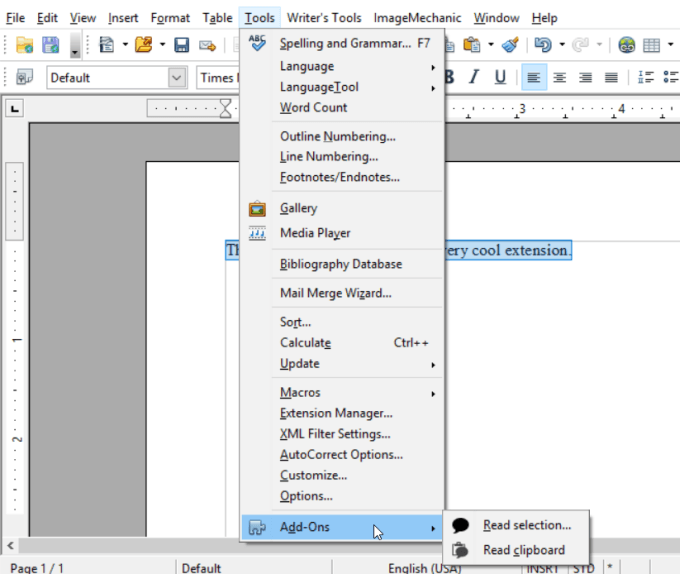Open the ImageMechanic menu
Screen dimensions: 680x574
pyautogui.click(x=417, y=18)
